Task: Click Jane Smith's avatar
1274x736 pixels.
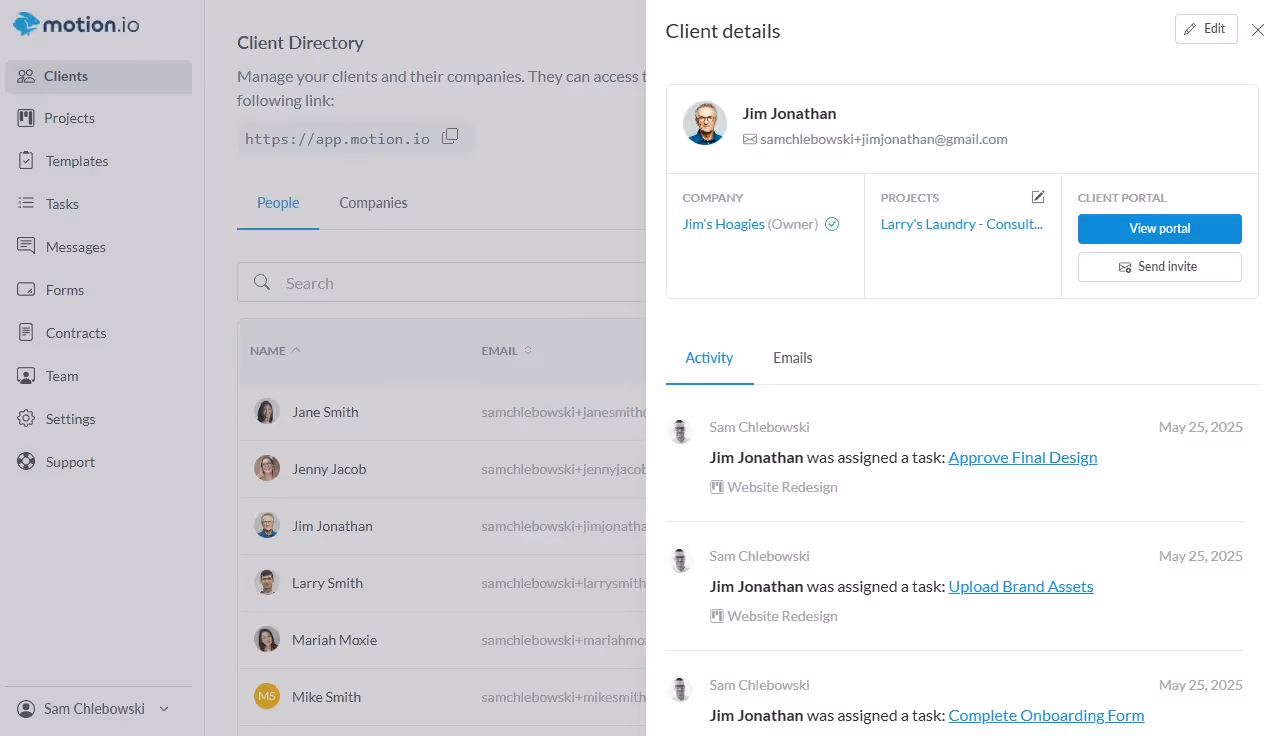Action: point(267,411)
